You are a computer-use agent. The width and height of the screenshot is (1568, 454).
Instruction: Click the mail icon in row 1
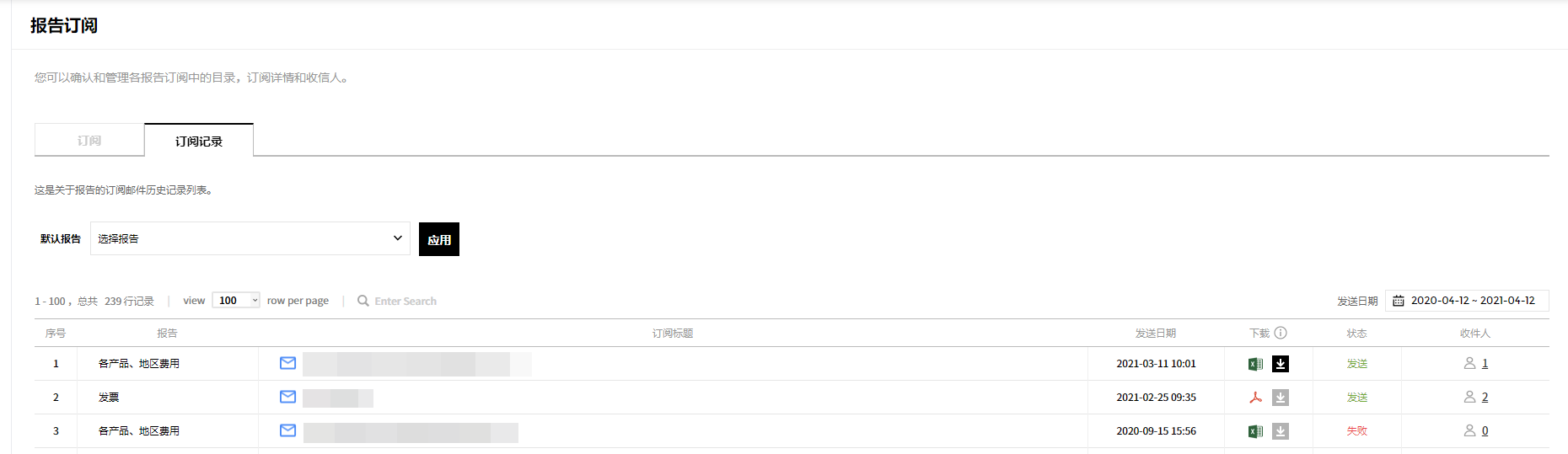287,363
